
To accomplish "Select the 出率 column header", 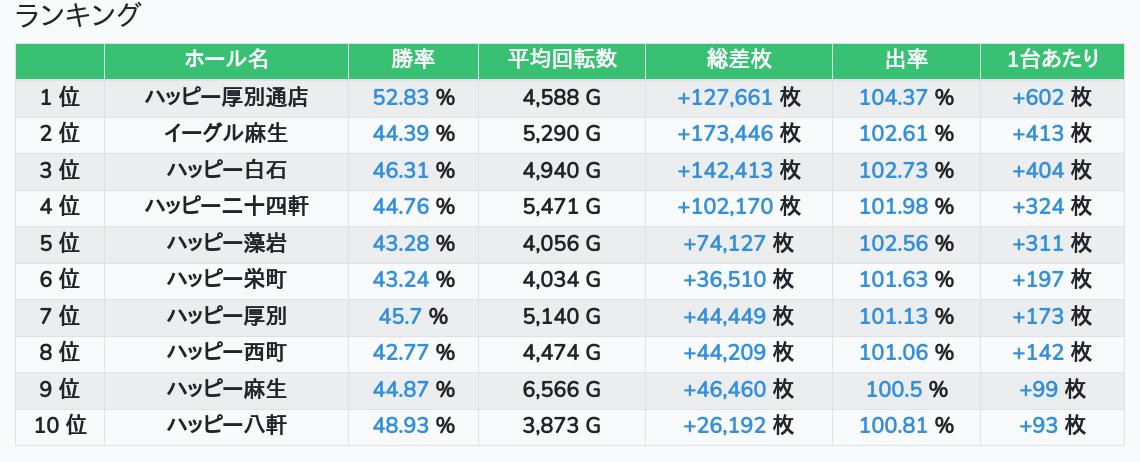I will tap(906, 60).
